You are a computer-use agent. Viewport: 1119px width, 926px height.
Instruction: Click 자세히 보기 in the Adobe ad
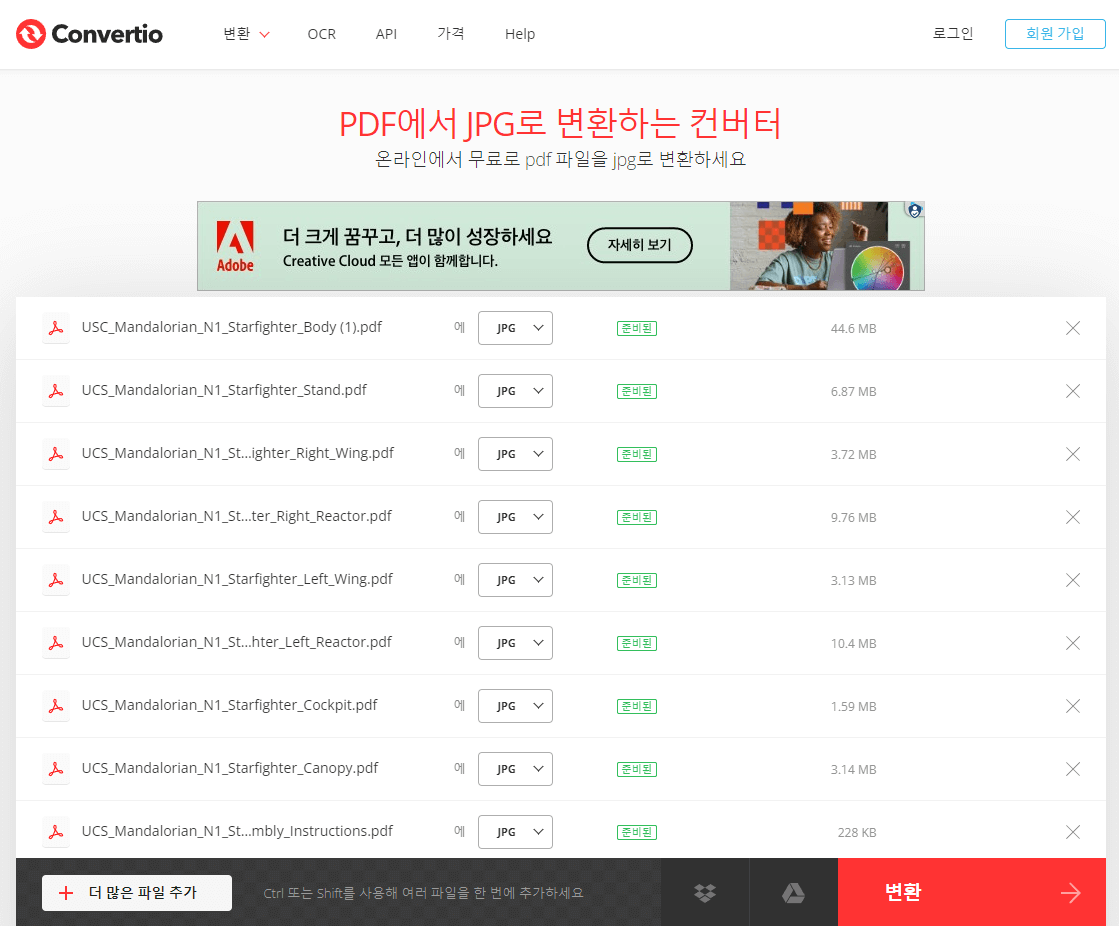639,245
